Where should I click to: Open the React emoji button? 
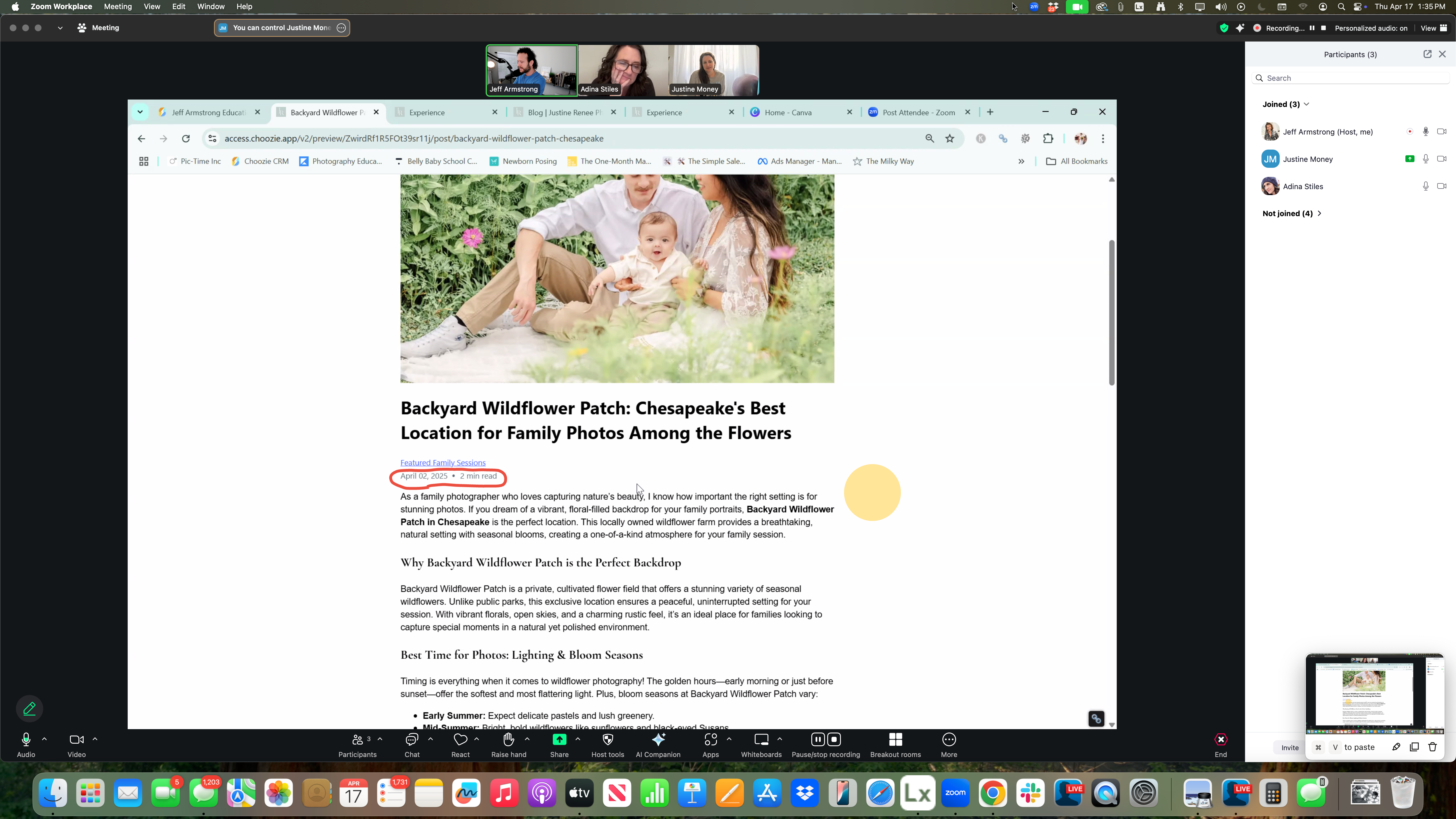pyautogui.click(x=460, y=744)
